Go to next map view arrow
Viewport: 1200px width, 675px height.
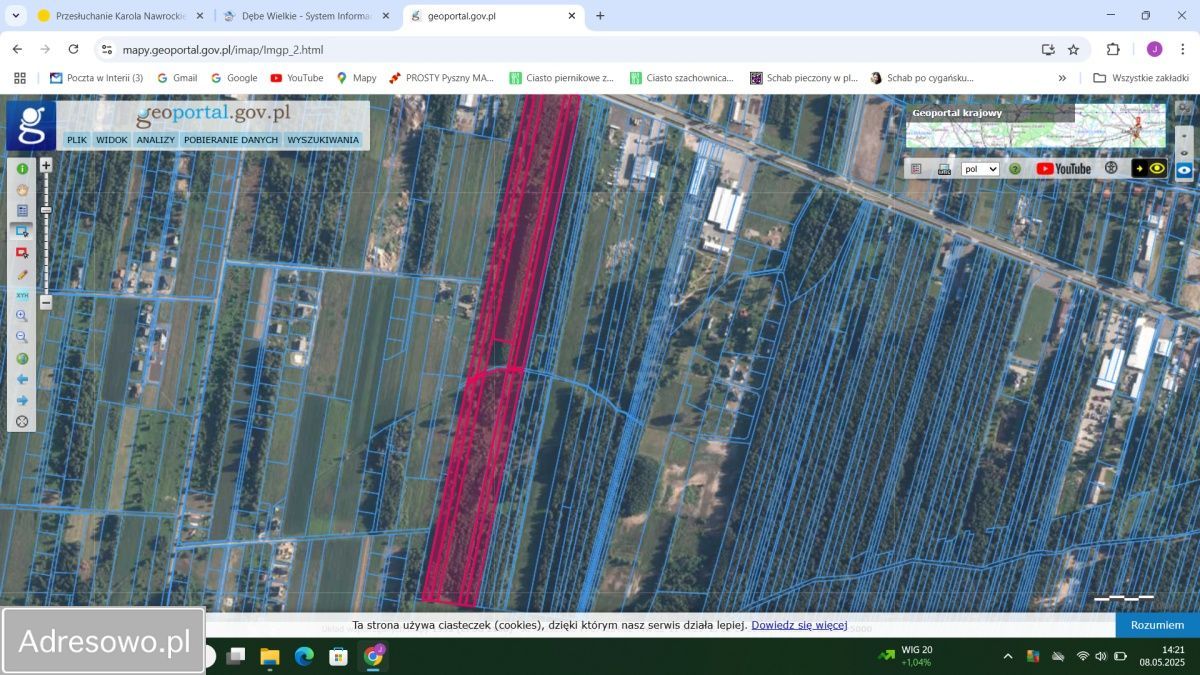[22, 400]
